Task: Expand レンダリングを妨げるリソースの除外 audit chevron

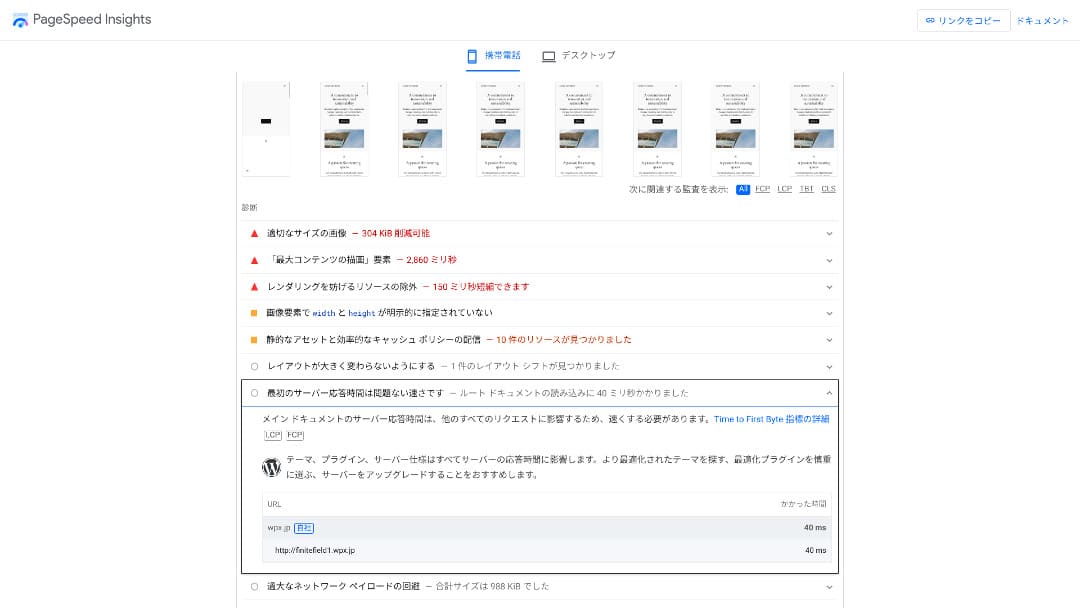Action: [x=829, y=287]
